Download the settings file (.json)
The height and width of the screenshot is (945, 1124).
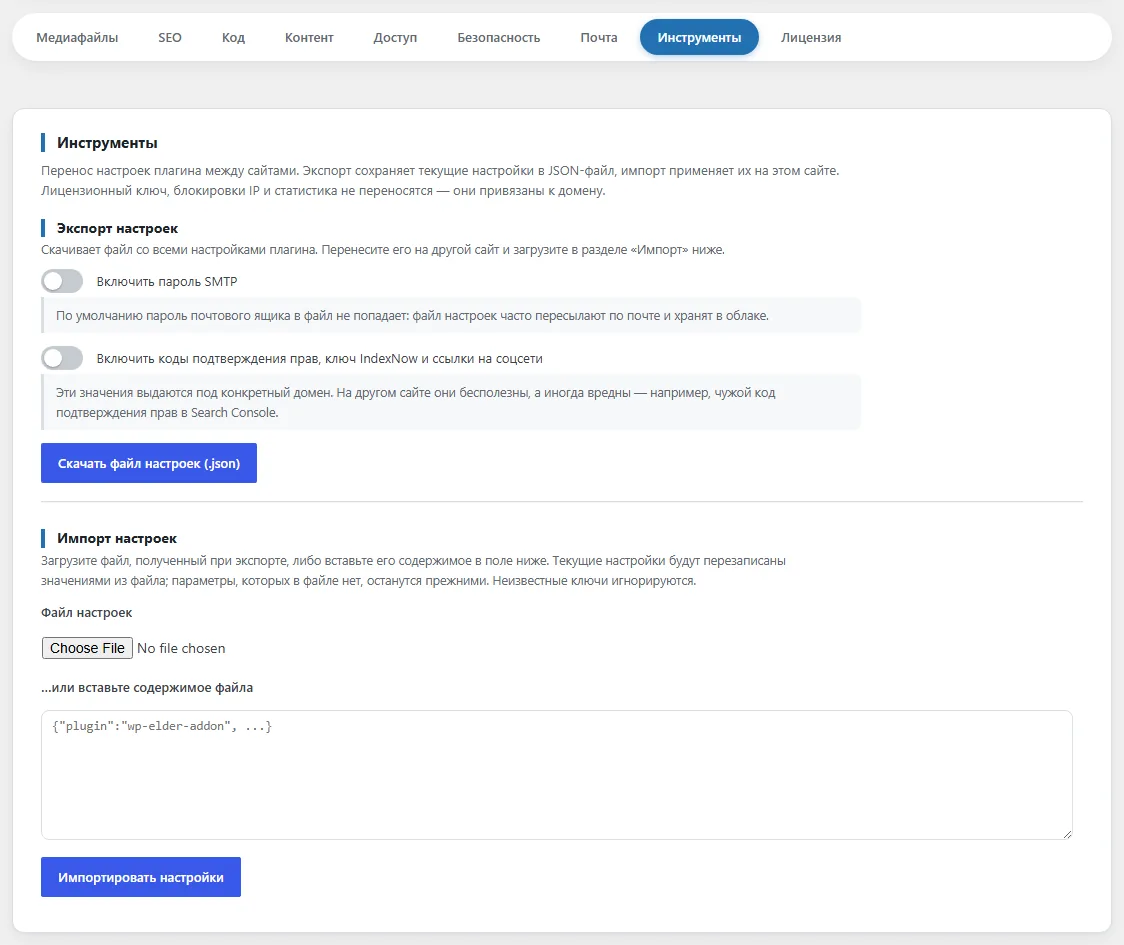click(x=149, y=463)
